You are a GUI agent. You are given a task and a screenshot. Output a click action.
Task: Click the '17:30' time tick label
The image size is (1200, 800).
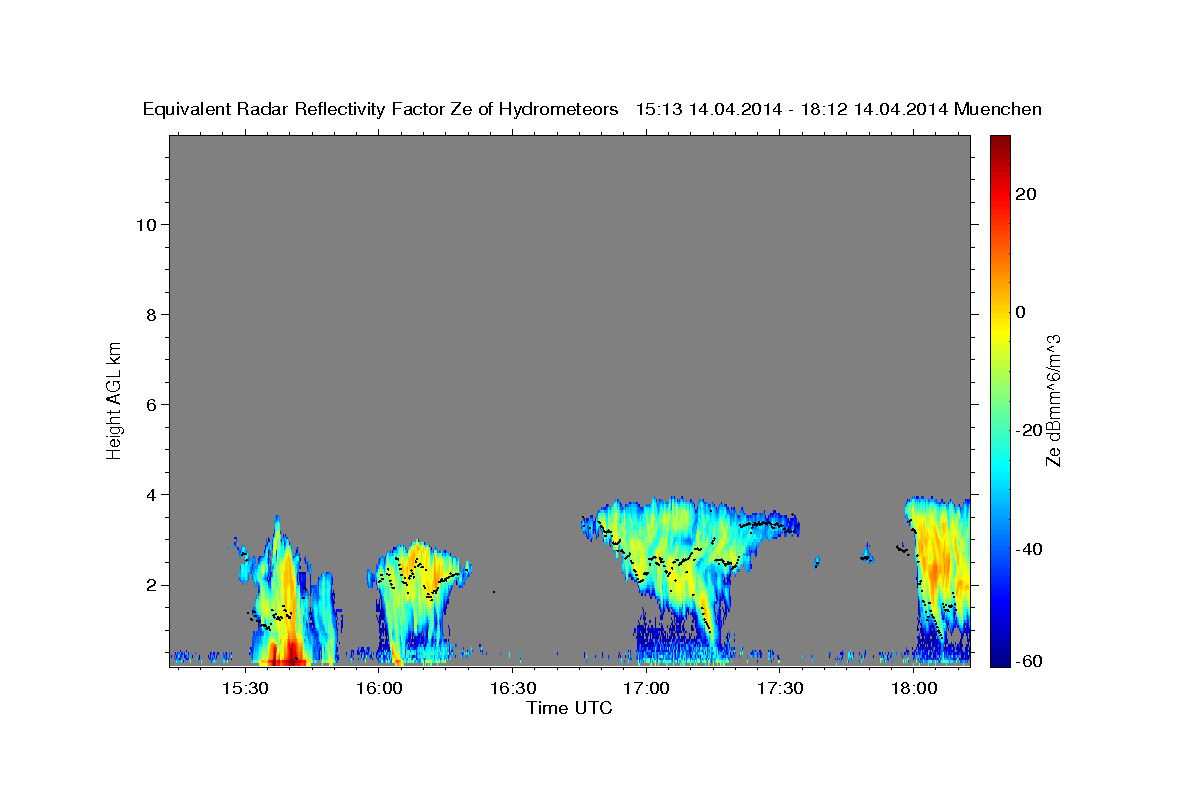(780, 689)
